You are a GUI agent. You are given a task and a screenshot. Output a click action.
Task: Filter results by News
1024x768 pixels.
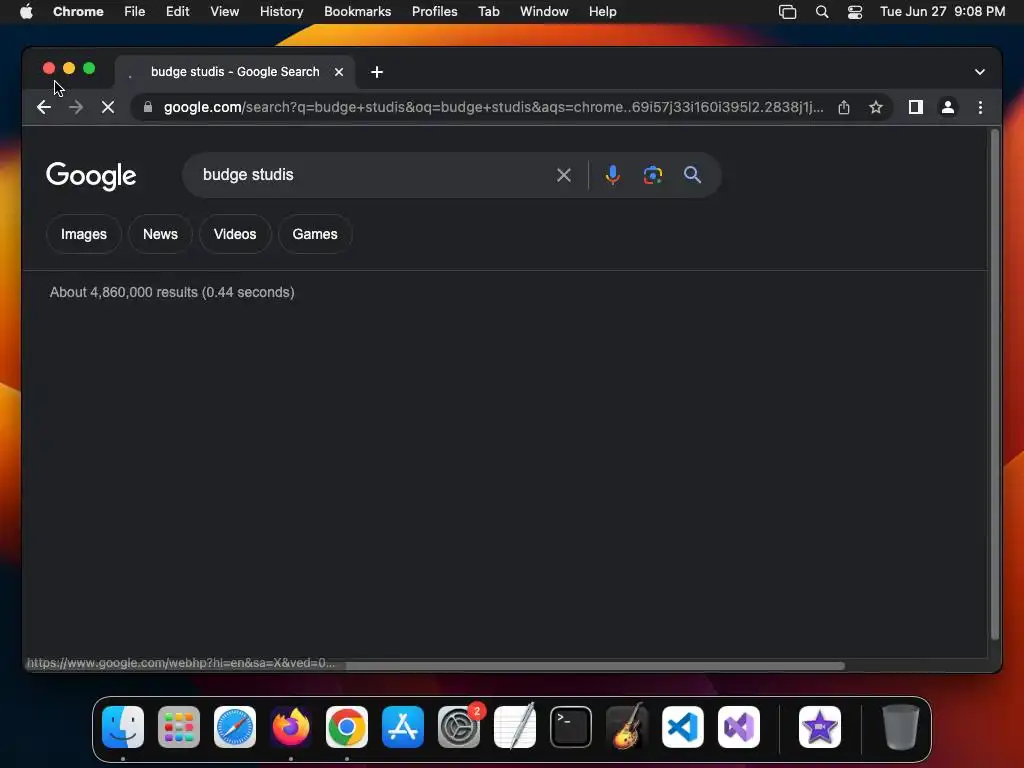click(160, 234)
